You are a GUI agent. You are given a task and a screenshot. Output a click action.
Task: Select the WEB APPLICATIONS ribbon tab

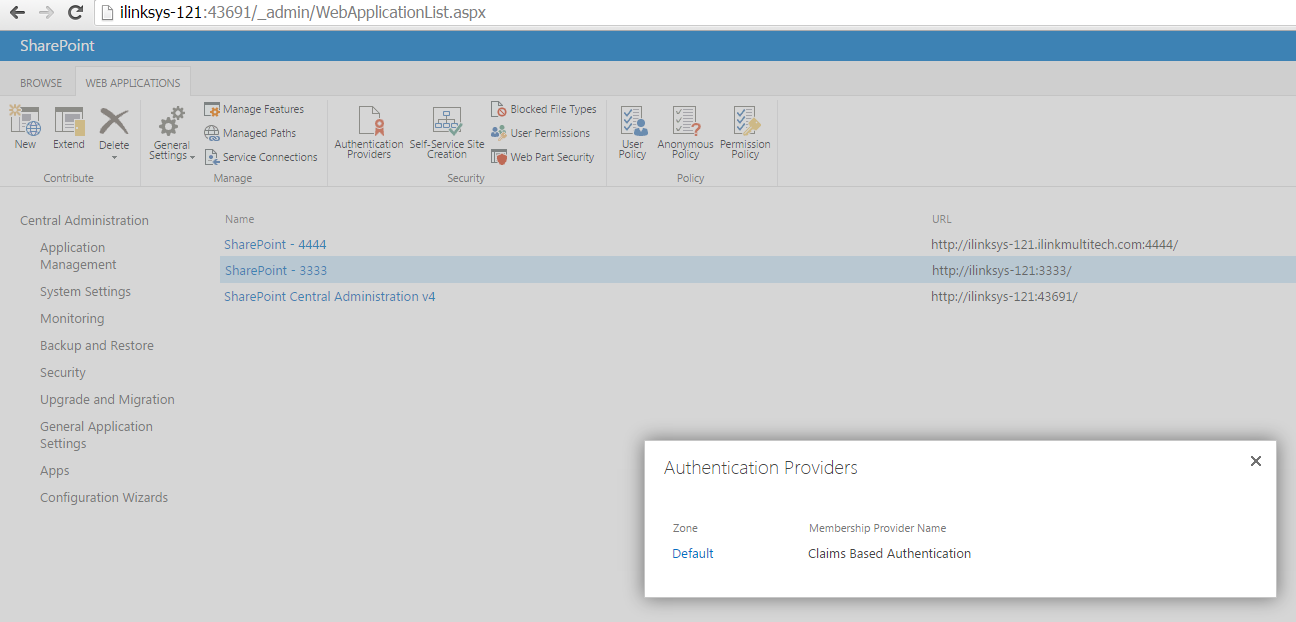pos(133,83)
